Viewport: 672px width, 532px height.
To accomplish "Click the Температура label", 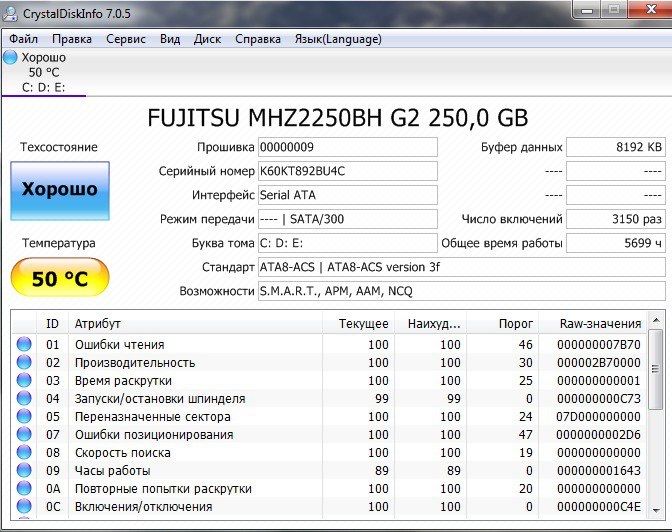I will pyautogui.click(x=59, y=243).
